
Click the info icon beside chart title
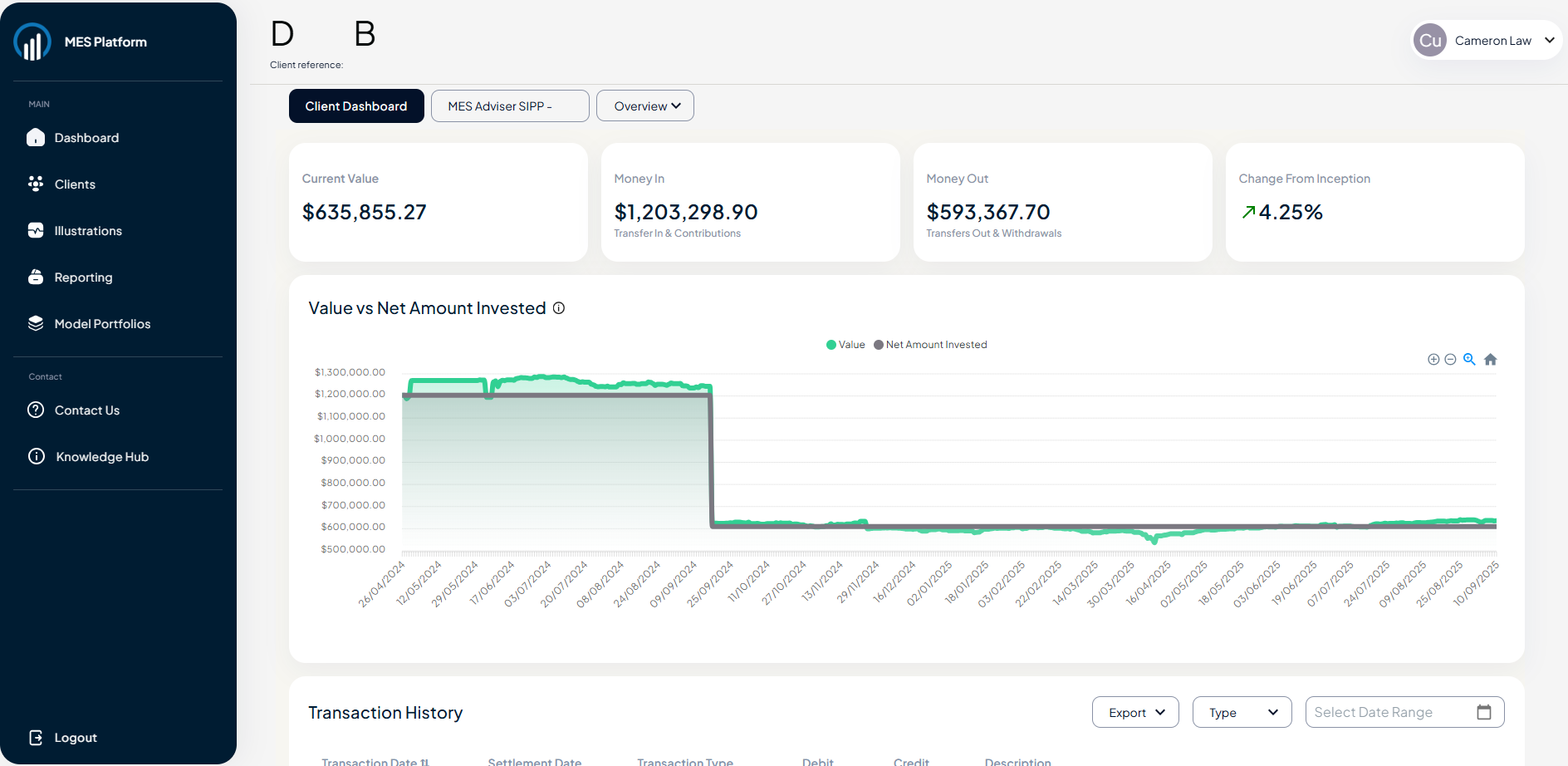[559, 308]
